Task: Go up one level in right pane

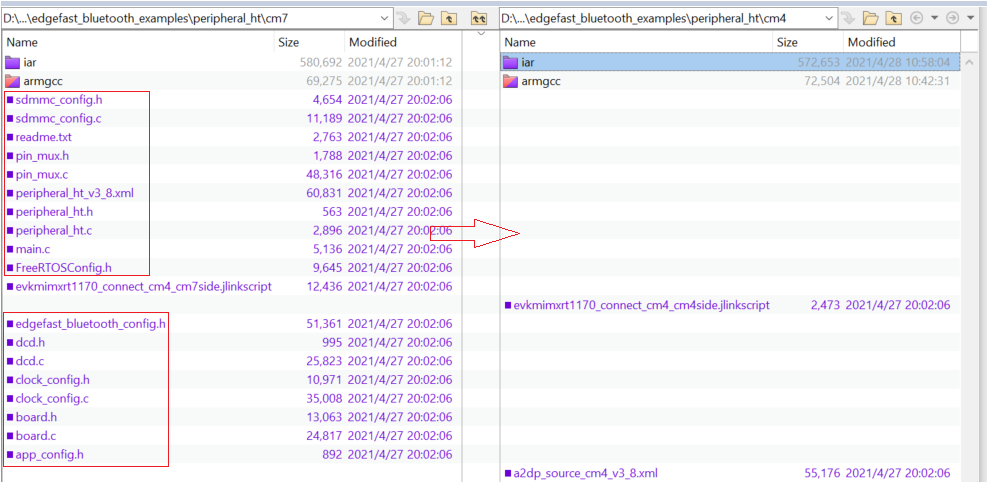Action: (893, 18)
